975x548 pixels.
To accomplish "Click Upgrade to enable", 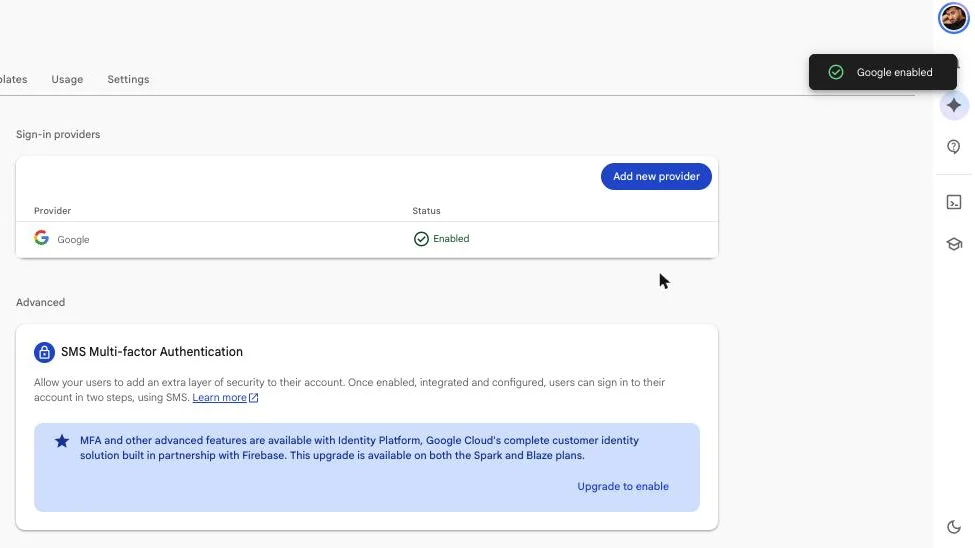I will (x=622, y=486).
